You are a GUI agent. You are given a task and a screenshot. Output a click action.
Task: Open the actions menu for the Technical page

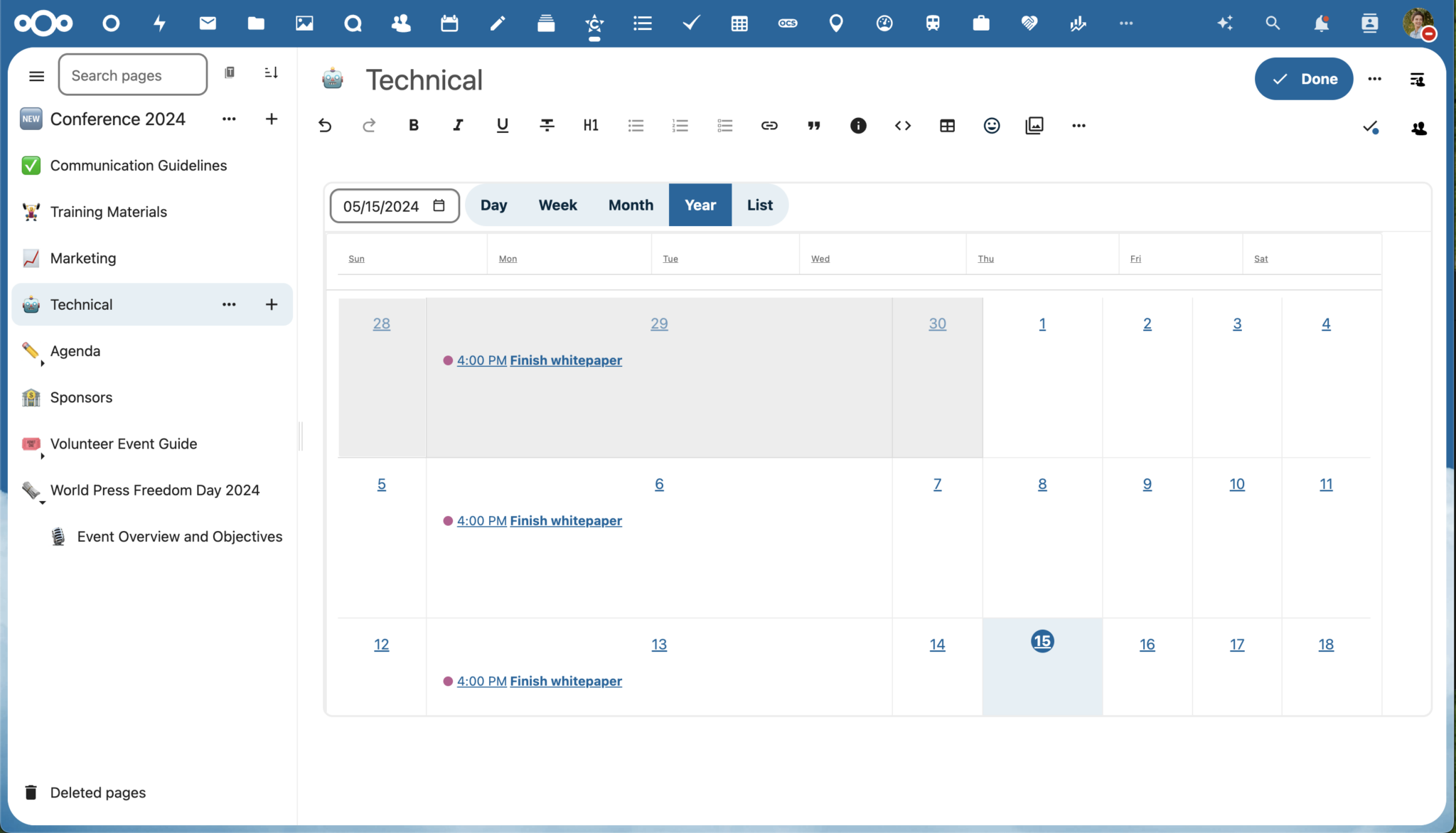coord(229,304)
